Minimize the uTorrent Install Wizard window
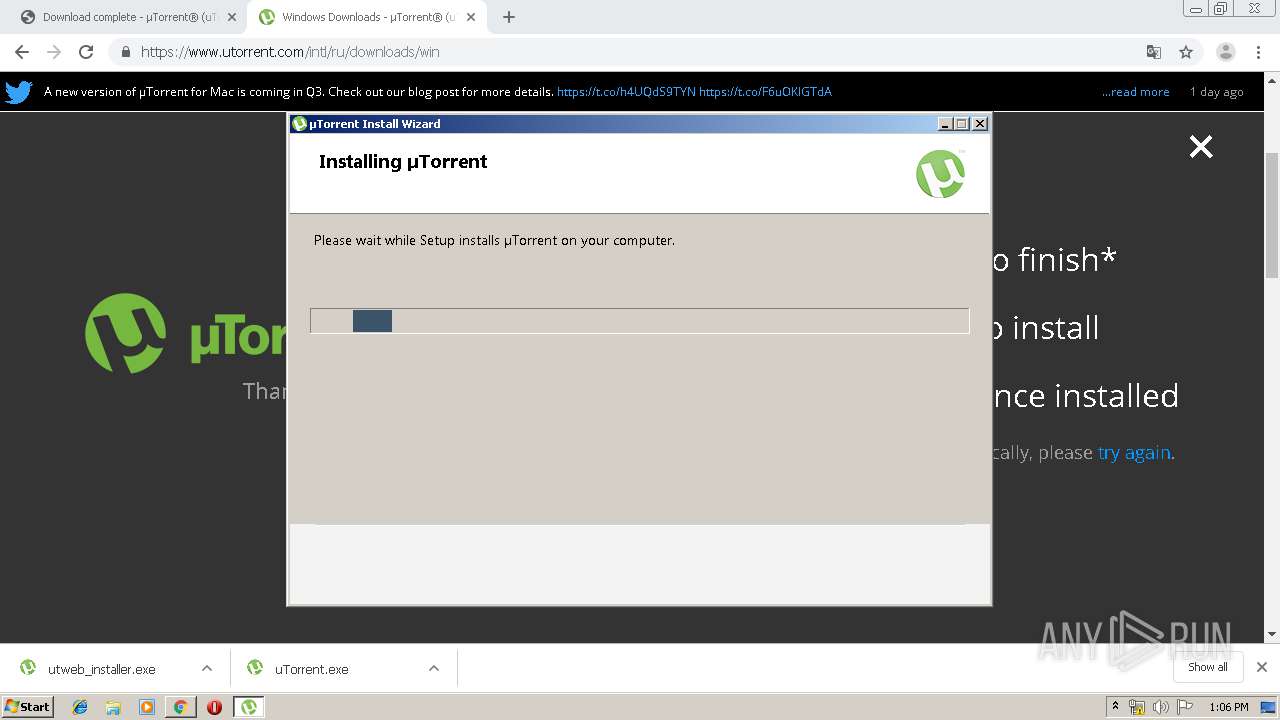The image size is (1280, 720). tap(945, 124)
